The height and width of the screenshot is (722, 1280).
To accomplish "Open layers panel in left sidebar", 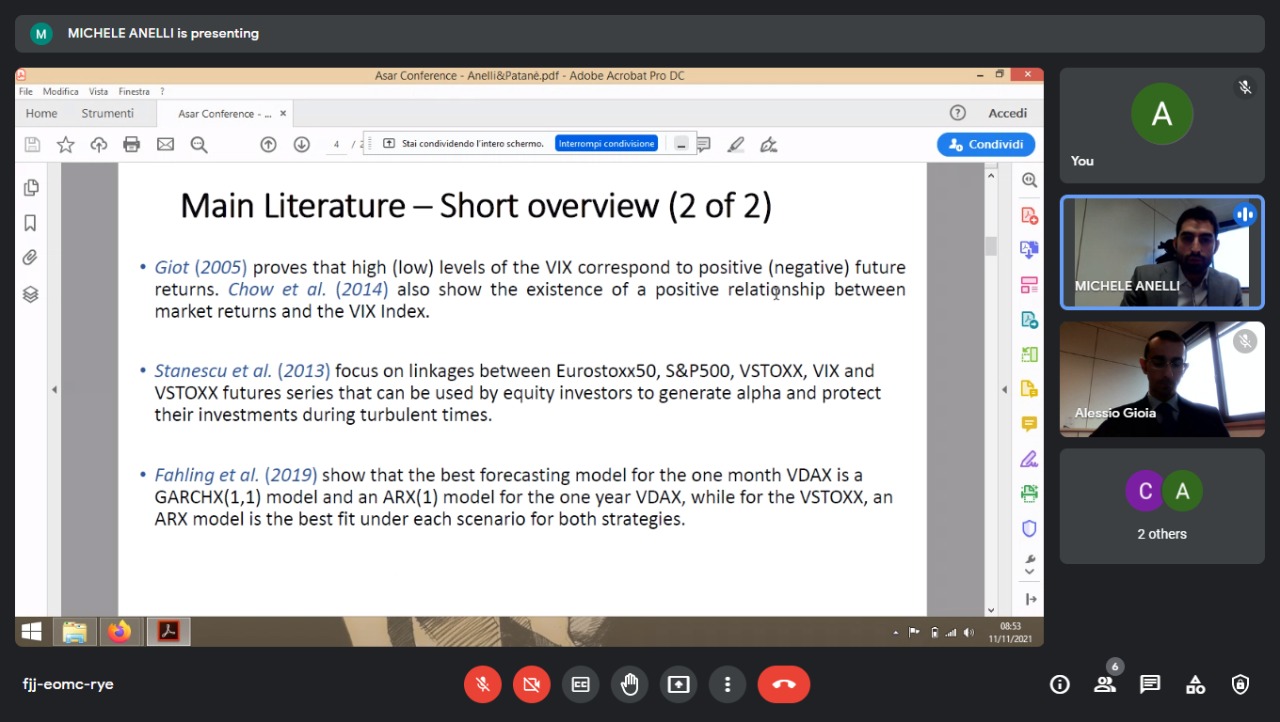I will click(30, 294).
